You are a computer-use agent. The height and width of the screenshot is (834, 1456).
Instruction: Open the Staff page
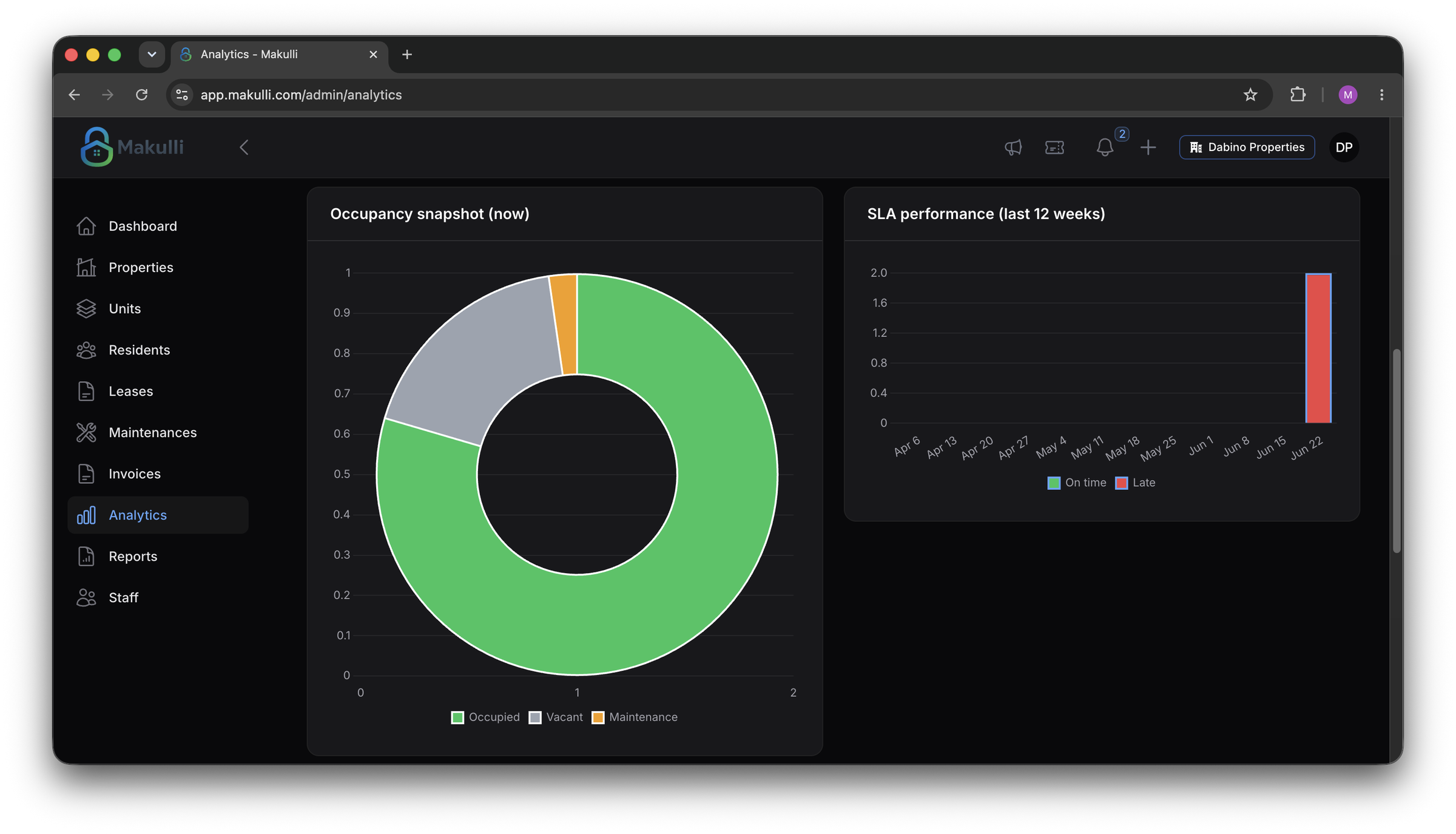[158, 598]
